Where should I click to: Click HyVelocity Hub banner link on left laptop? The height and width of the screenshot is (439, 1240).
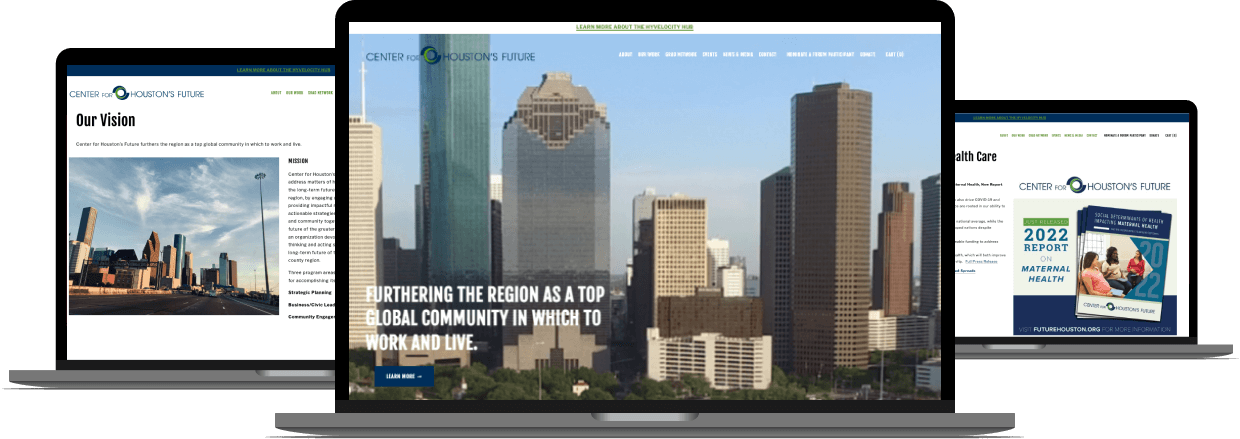(285, 70)
